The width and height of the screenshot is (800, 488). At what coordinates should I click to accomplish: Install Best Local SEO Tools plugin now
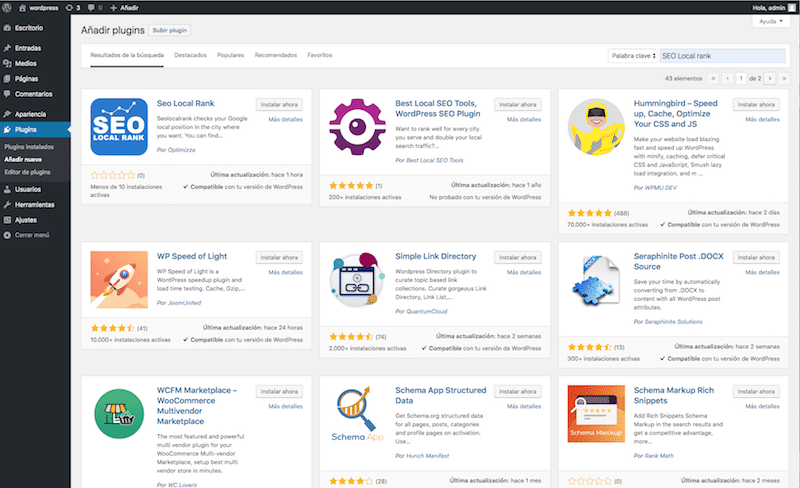click(x=518, y=104)
